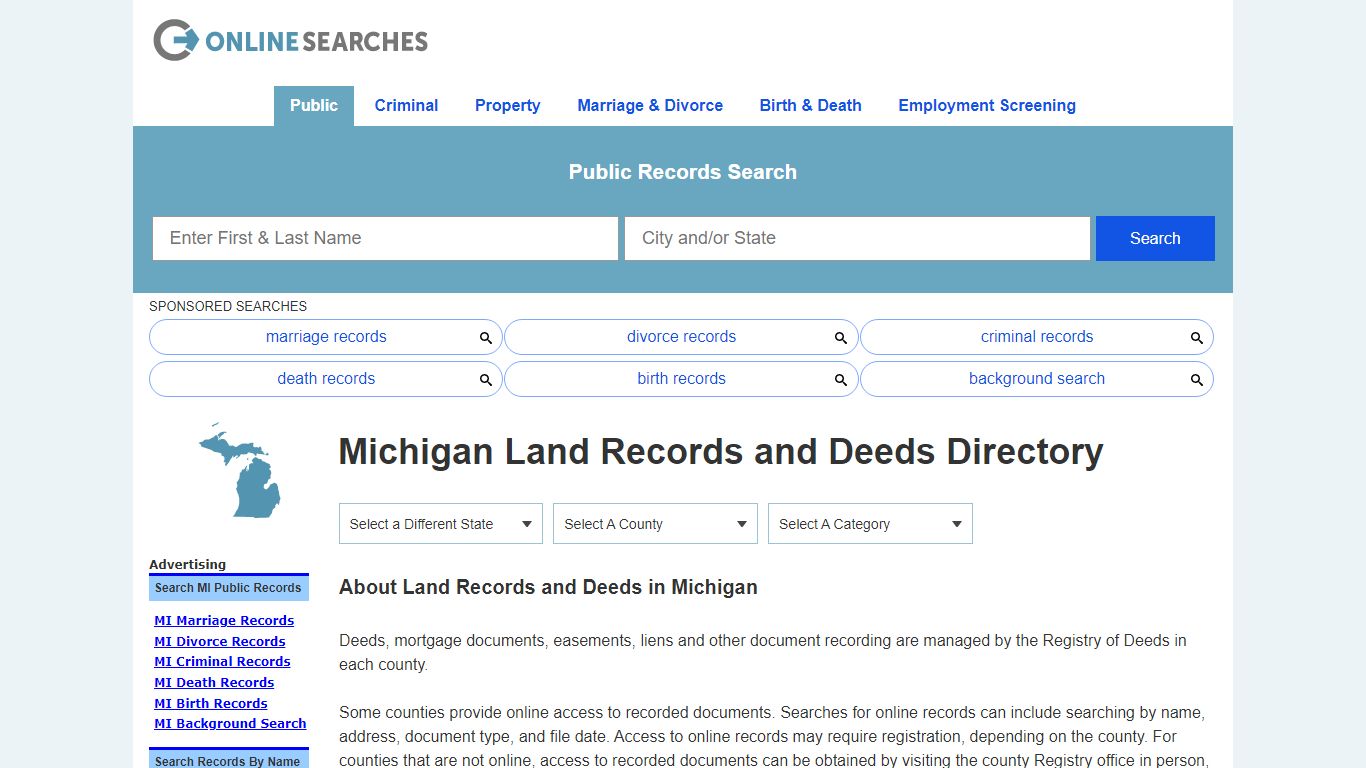Open MI Background Search sidebar link
This screenshot has height=768, width=1366.
(x=230, y=724)
